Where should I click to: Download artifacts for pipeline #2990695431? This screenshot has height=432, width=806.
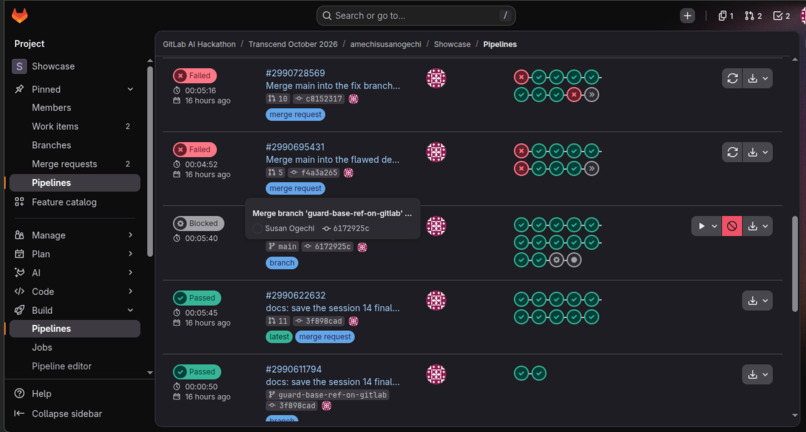pos(758,152)
